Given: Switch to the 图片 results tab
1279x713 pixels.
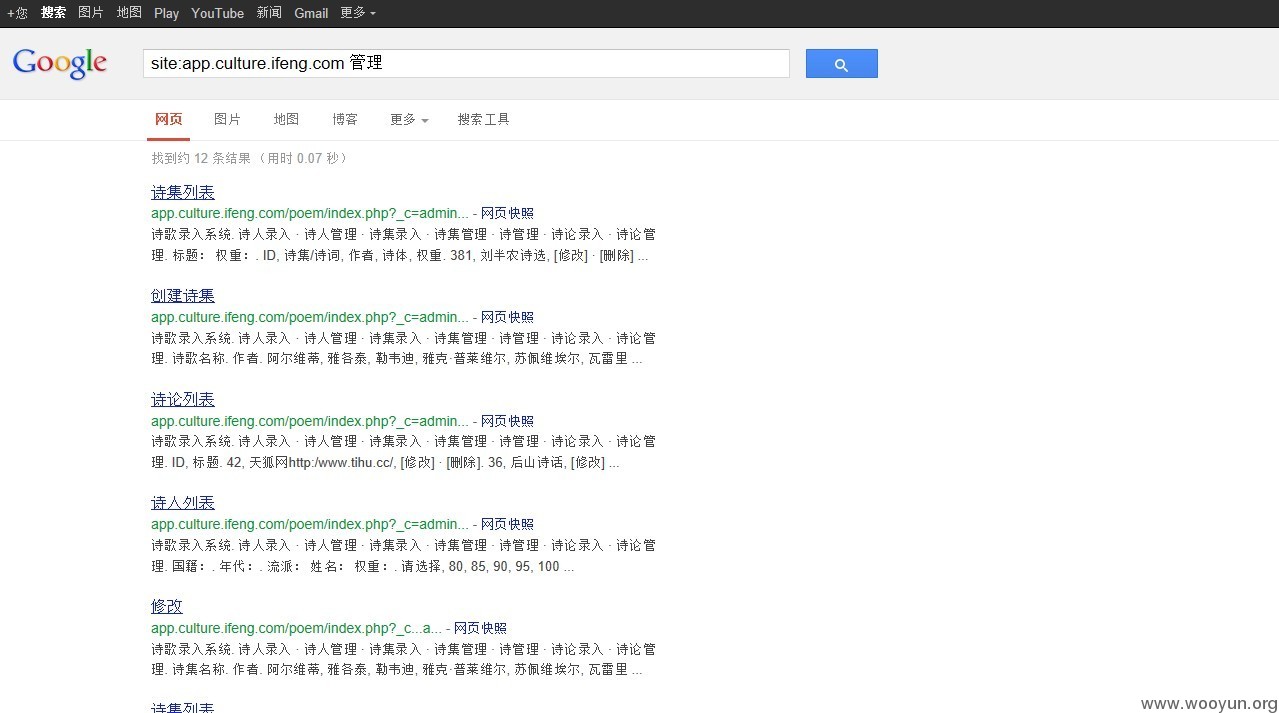Looking at the screenshot, I should [x=227, y=119].
